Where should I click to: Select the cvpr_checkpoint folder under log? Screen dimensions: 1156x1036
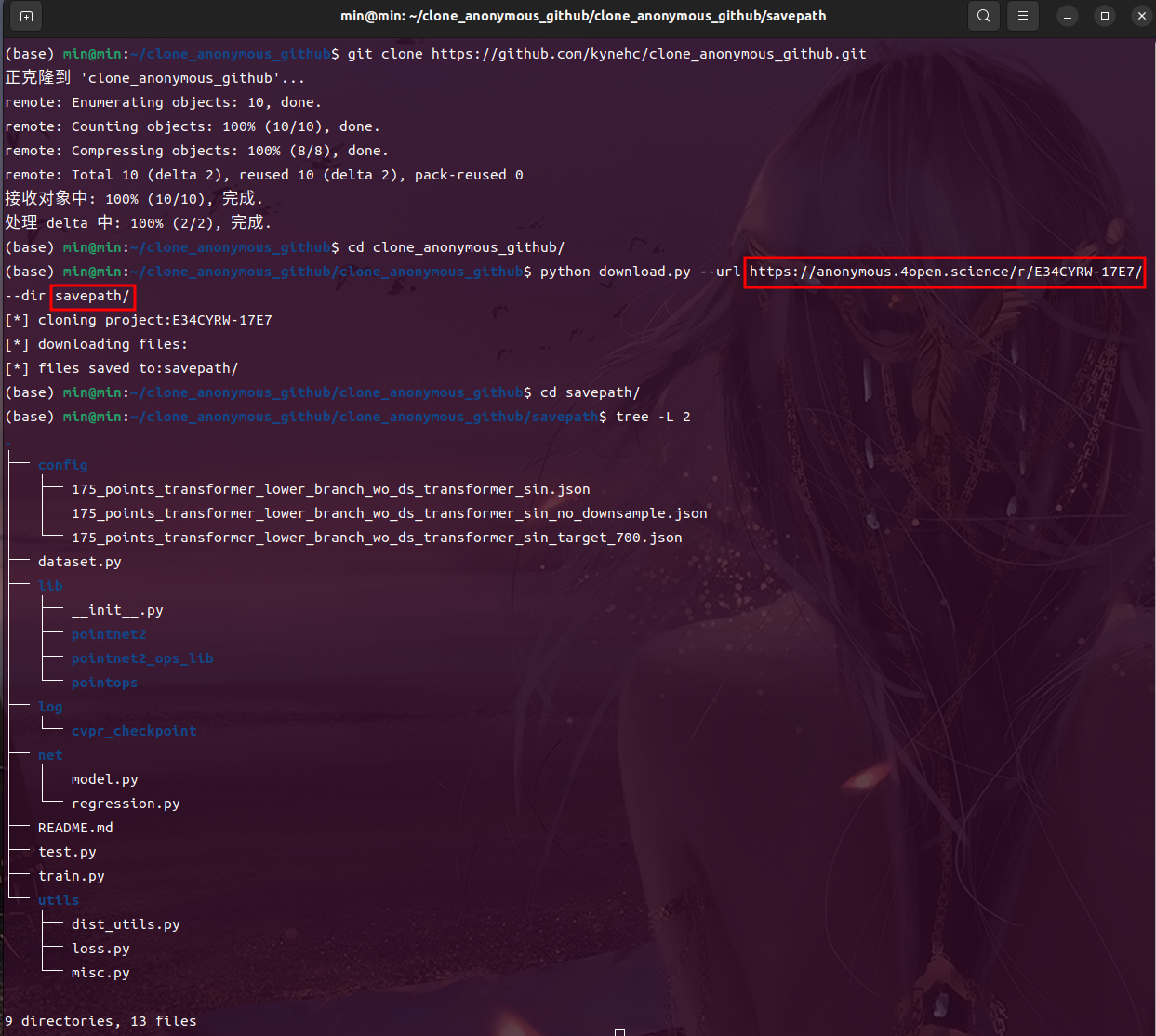[x=134, y=730]
